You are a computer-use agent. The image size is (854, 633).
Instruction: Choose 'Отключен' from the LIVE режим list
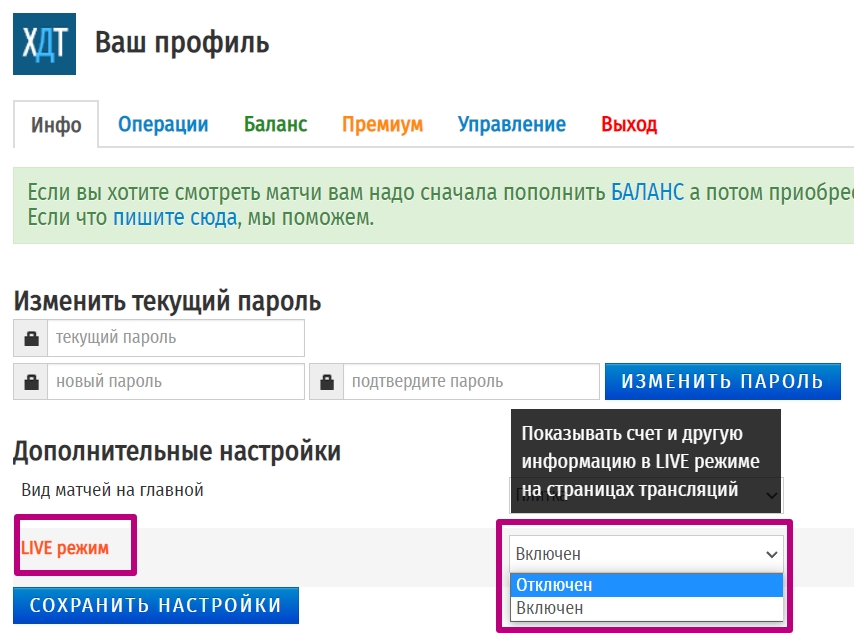(x=646, y=585)
